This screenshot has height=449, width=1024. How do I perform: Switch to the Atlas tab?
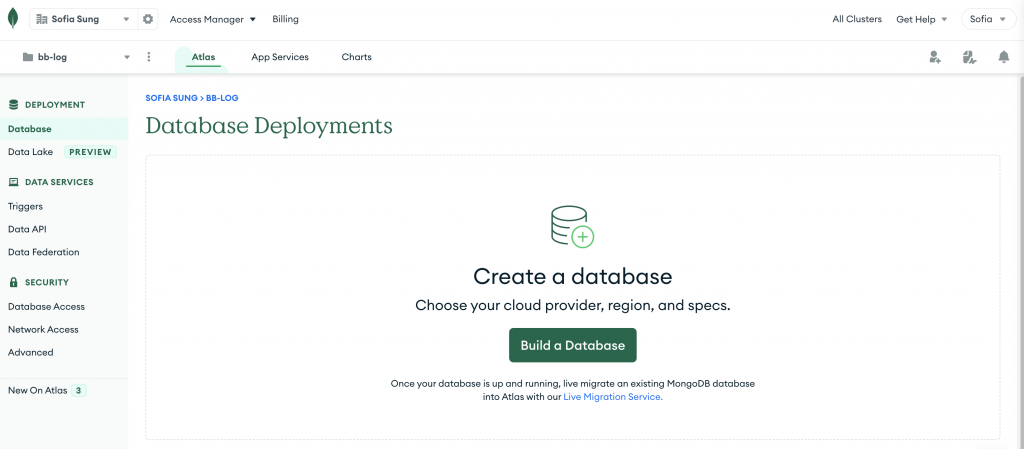click(203, 57)
